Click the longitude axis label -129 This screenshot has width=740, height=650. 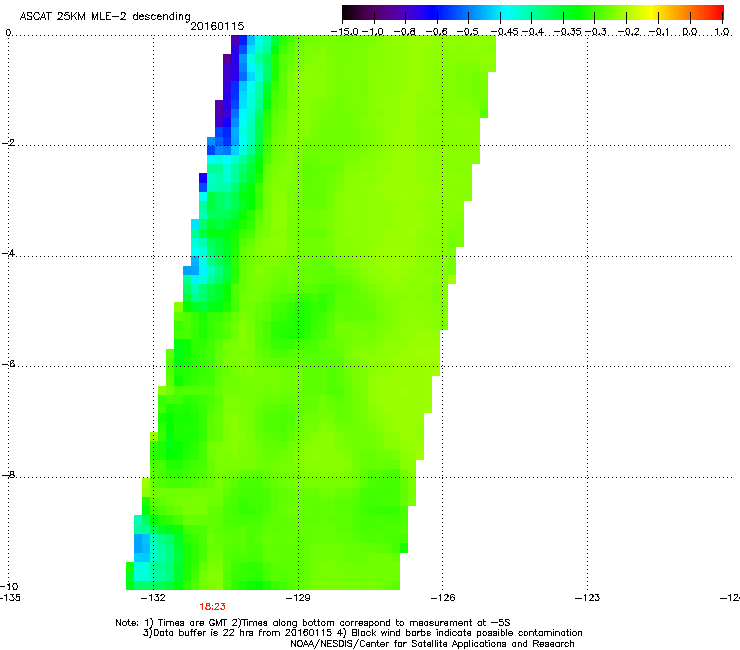pos(298,598)
